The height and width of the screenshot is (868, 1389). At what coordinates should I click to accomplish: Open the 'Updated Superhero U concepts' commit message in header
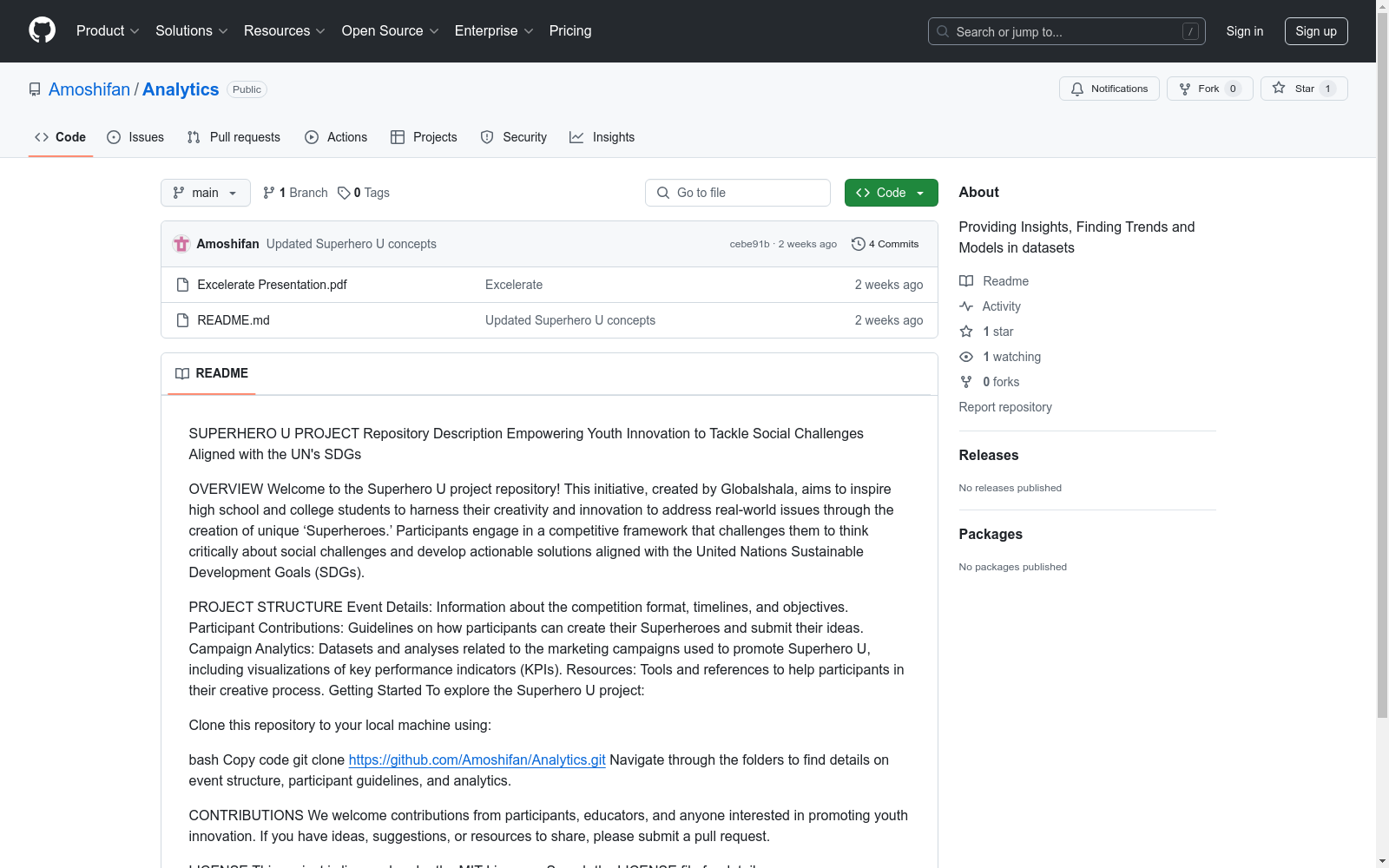[352, 244]
